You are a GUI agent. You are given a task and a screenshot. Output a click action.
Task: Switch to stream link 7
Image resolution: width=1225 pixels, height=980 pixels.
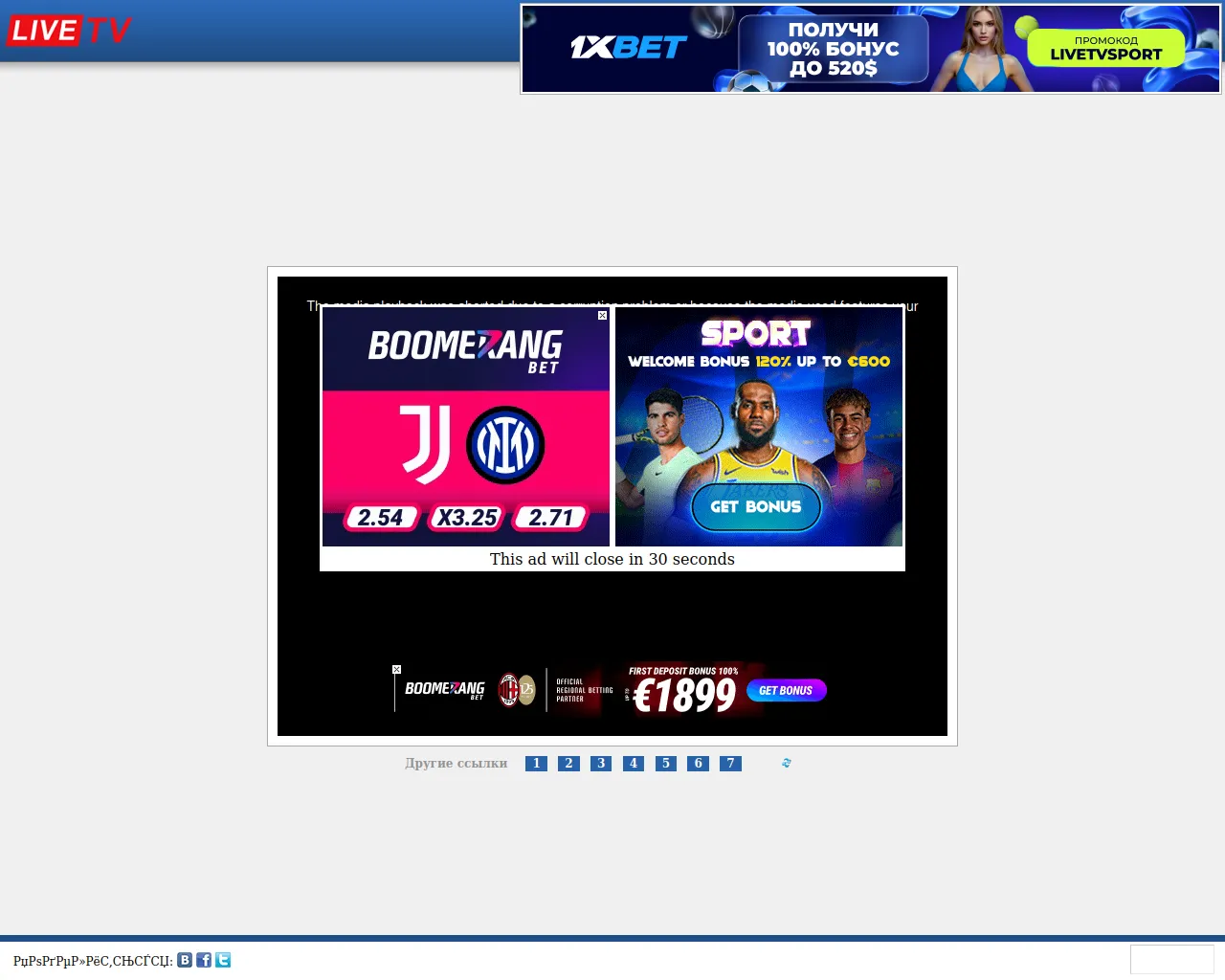pyautogui.click(x=730, y=764)
